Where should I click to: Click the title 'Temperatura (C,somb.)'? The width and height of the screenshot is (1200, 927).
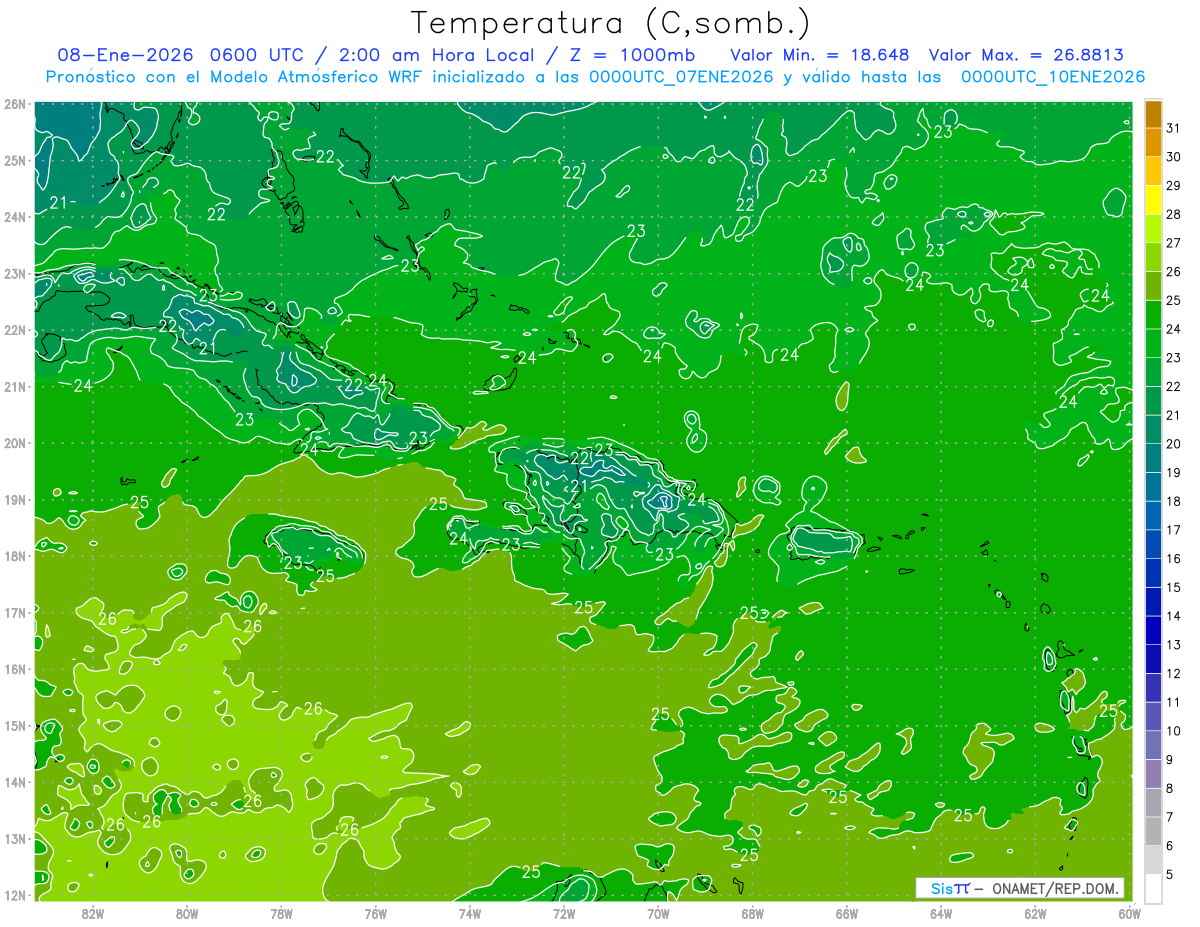[611, 23]
